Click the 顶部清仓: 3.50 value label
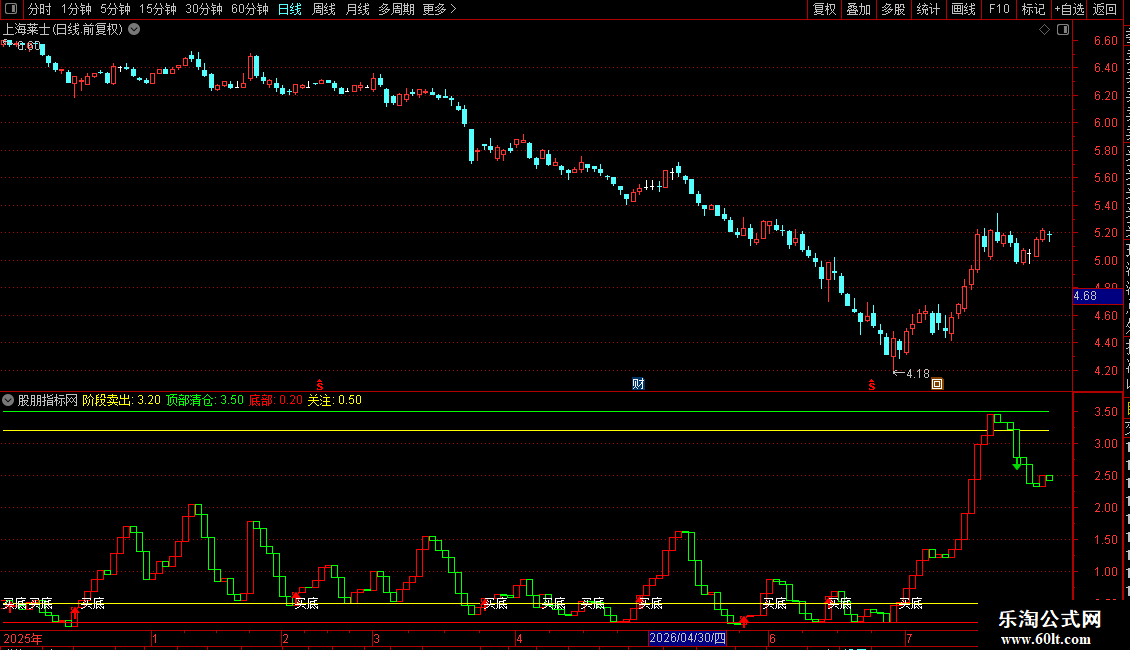Viewport: 1130px width, 650px height. coord(205,400)
